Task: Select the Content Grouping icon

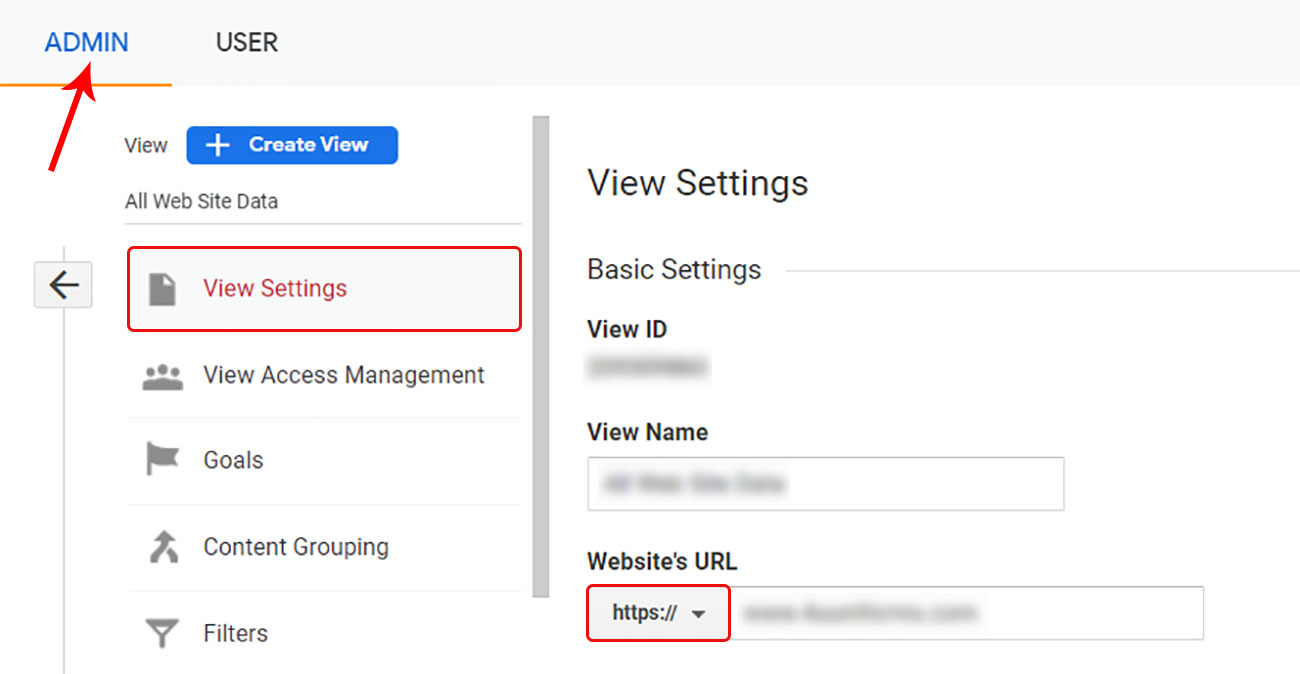Action: pos(165,546)
